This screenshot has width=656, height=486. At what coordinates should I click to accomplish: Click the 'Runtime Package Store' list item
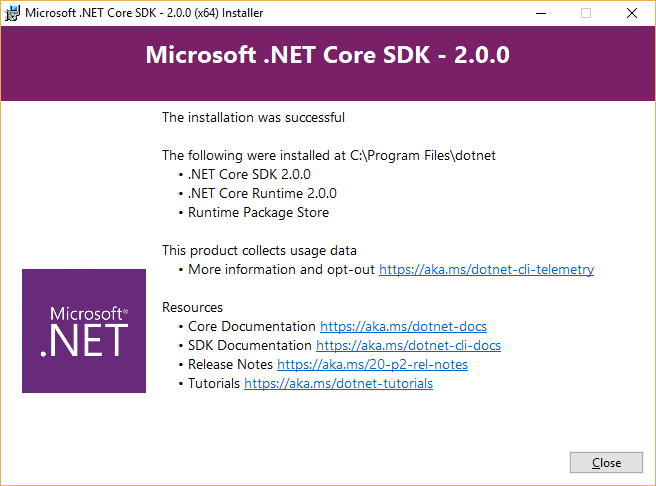pos(259,212)
